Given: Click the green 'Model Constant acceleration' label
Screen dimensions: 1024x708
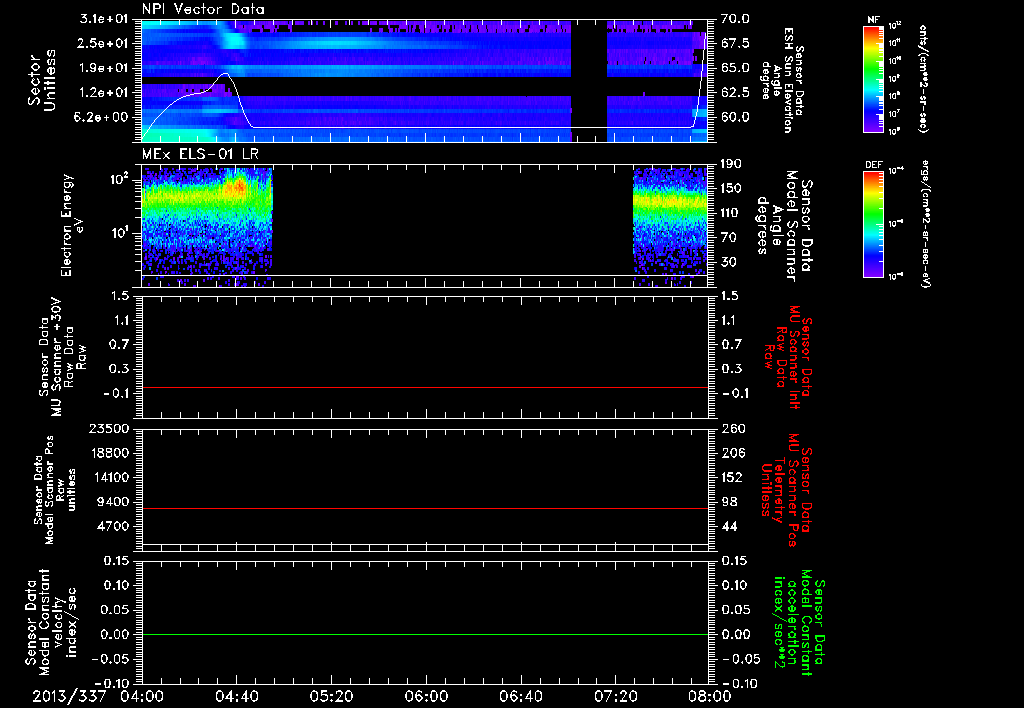Looking at the screenshot, I should point(799,623).
